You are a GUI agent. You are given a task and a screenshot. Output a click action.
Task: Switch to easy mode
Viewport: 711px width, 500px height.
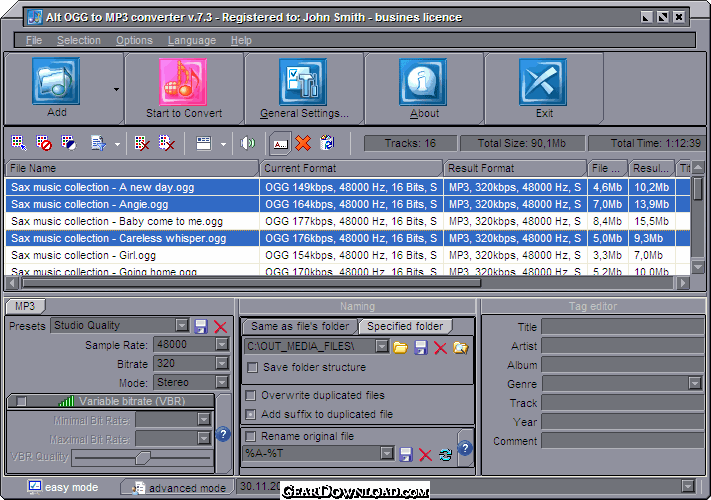[x=63, y=487]
